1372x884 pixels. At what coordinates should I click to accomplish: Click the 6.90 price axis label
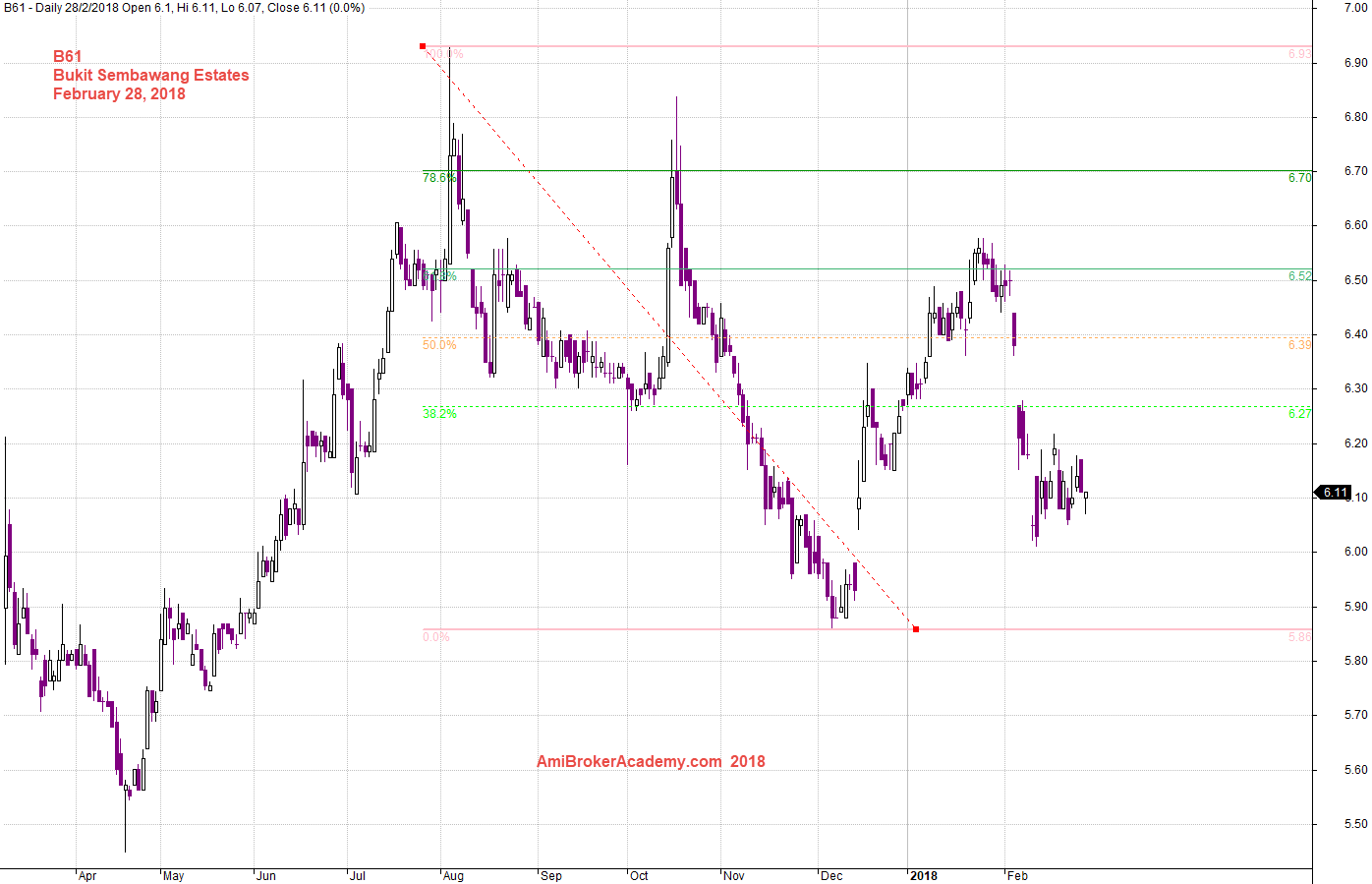pyautogui.click(x=1355, y=63)
